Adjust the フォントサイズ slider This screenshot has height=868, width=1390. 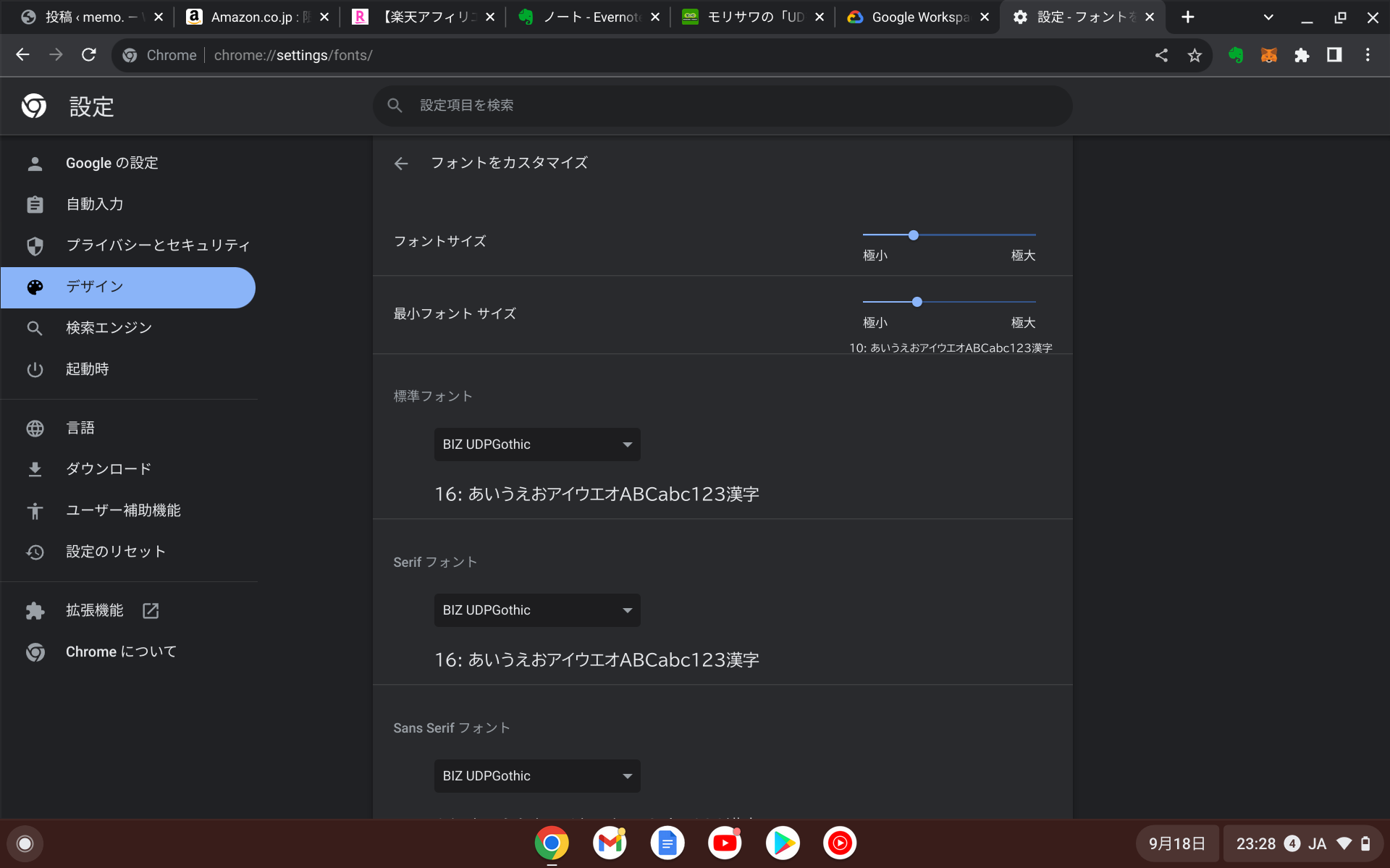click(914, 235)
